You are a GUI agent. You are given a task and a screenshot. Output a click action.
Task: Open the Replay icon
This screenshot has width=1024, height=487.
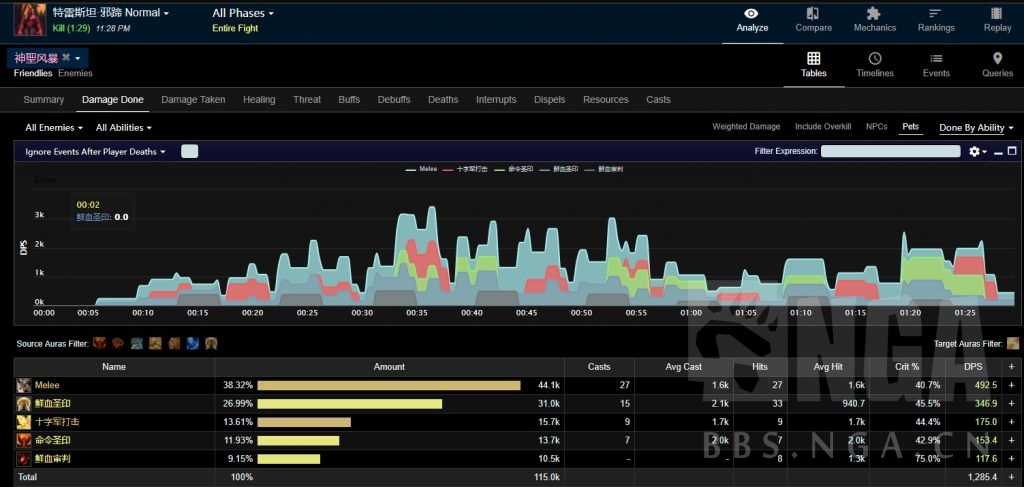(996, 14)
